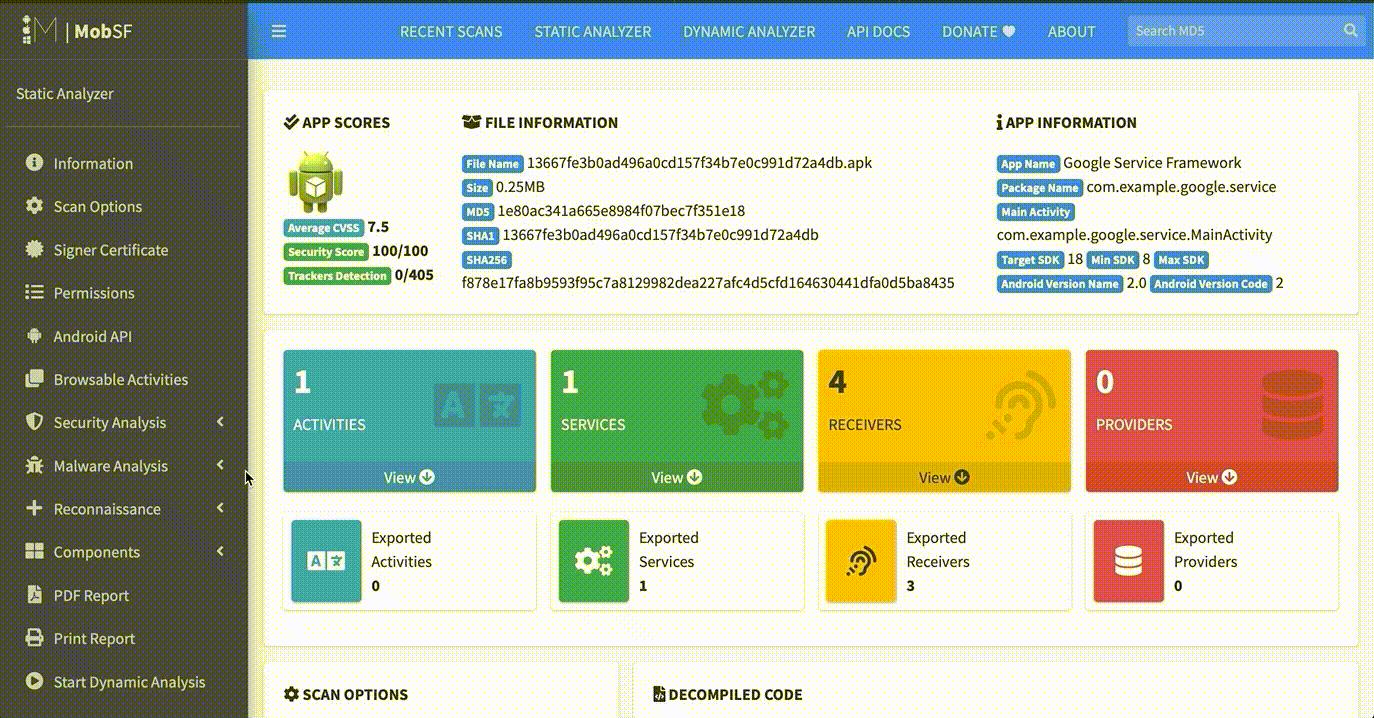The height and width of the screenshot is (718, 1374).
Task: Click the Information sidebar icon
Action: pyautogui.click(x=34, y=163)
